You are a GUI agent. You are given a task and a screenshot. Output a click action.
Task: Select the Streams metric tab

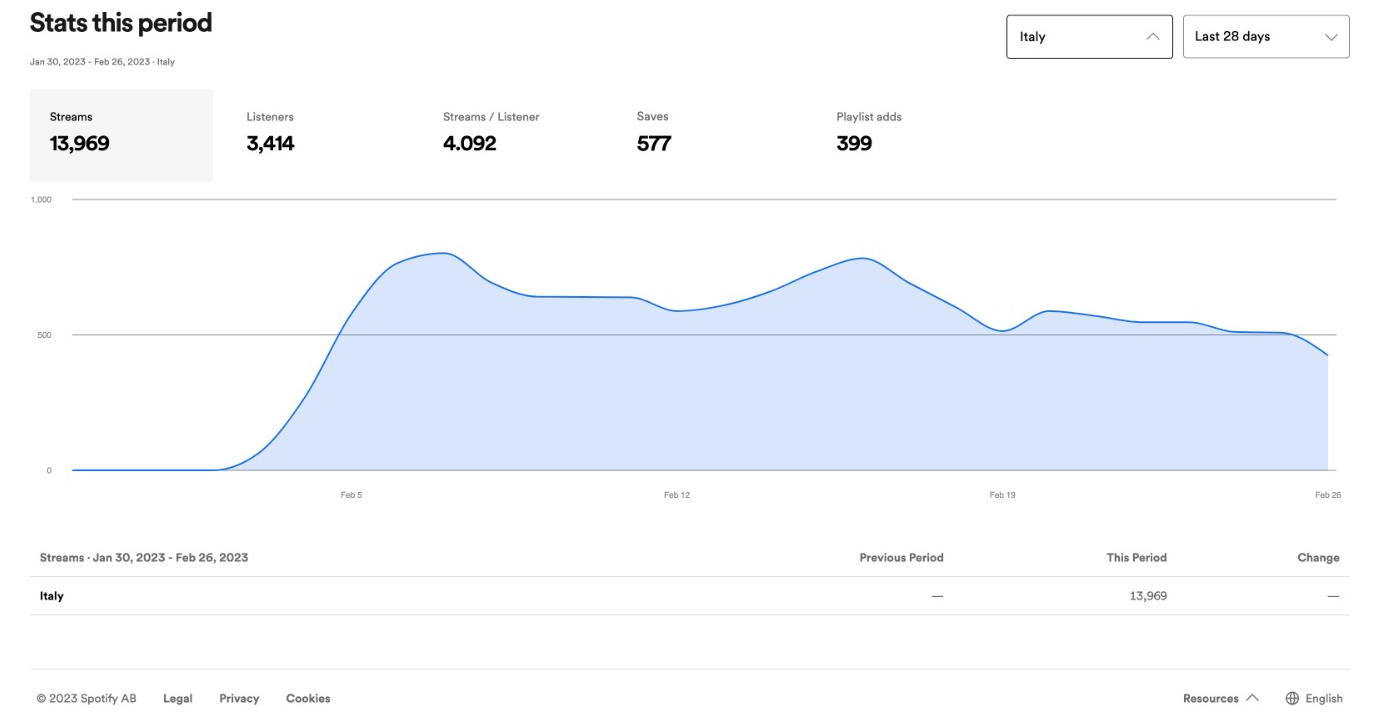[121, 135]
